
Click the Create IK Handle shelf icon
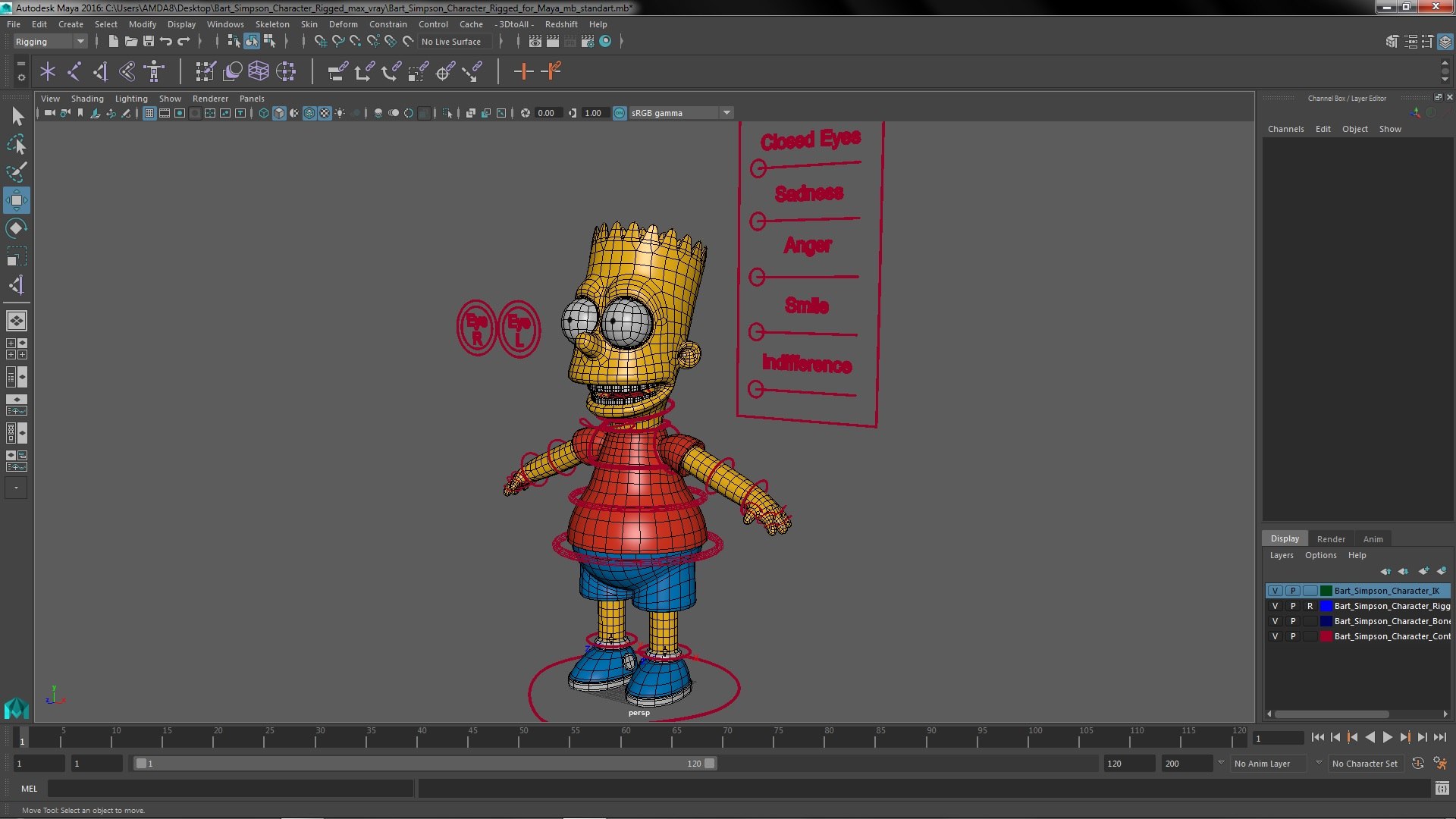101,72
